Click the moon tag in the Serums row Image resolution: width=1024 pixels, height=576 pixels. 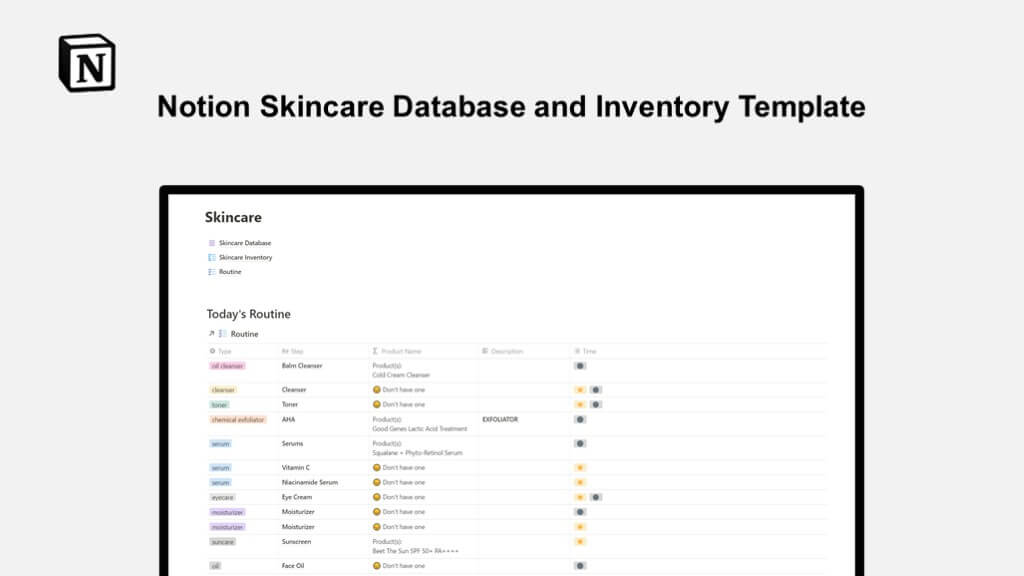click(x=580, y=443)
